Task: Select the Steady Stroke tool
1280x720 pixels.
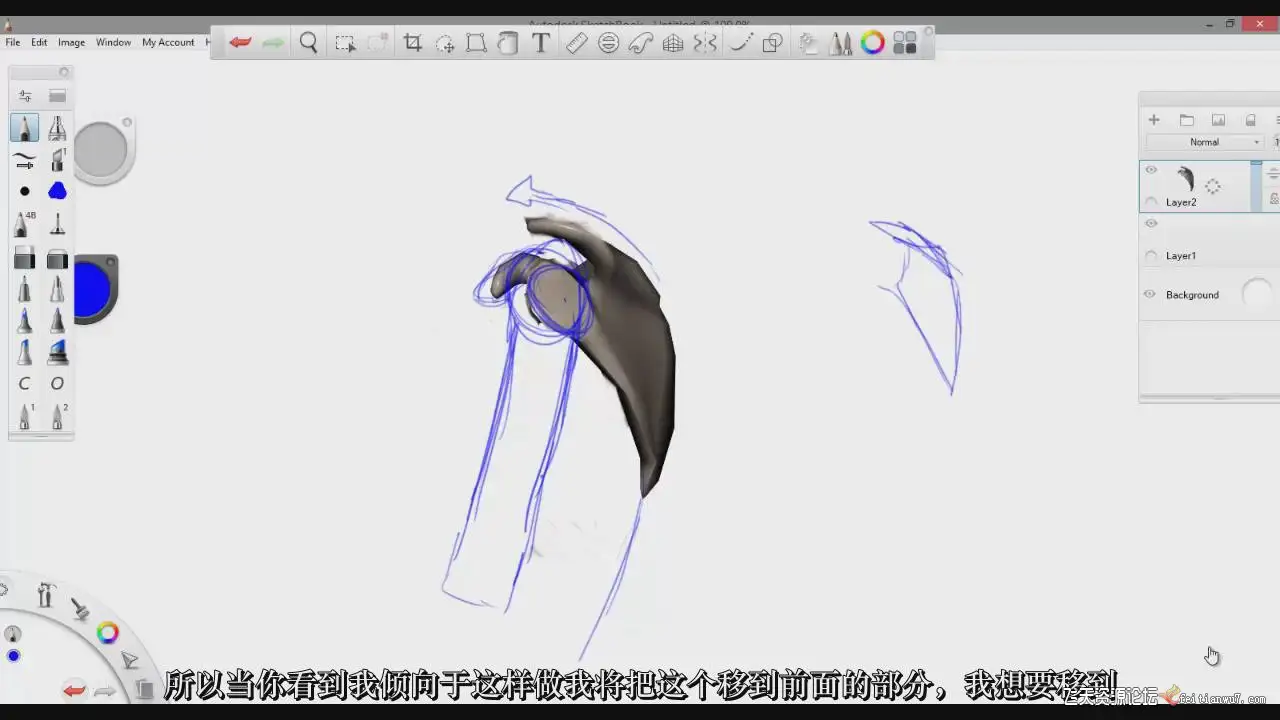Action: 740,43
